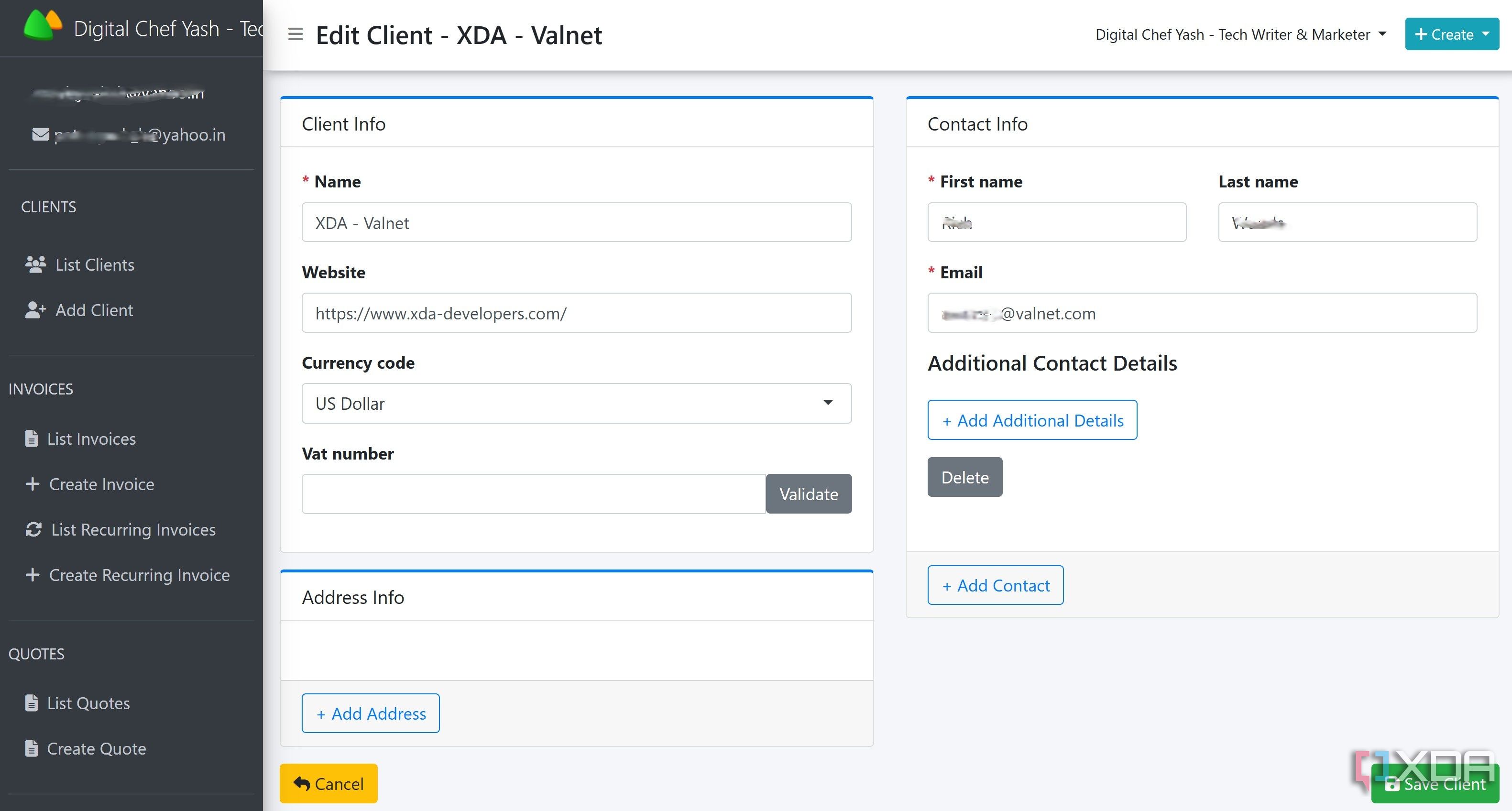Viewport: 1512px width, 811px height.
Task: Click the envelope icon next to yahoo.in email
Action: pyautogui.click(x=41, y=134)
